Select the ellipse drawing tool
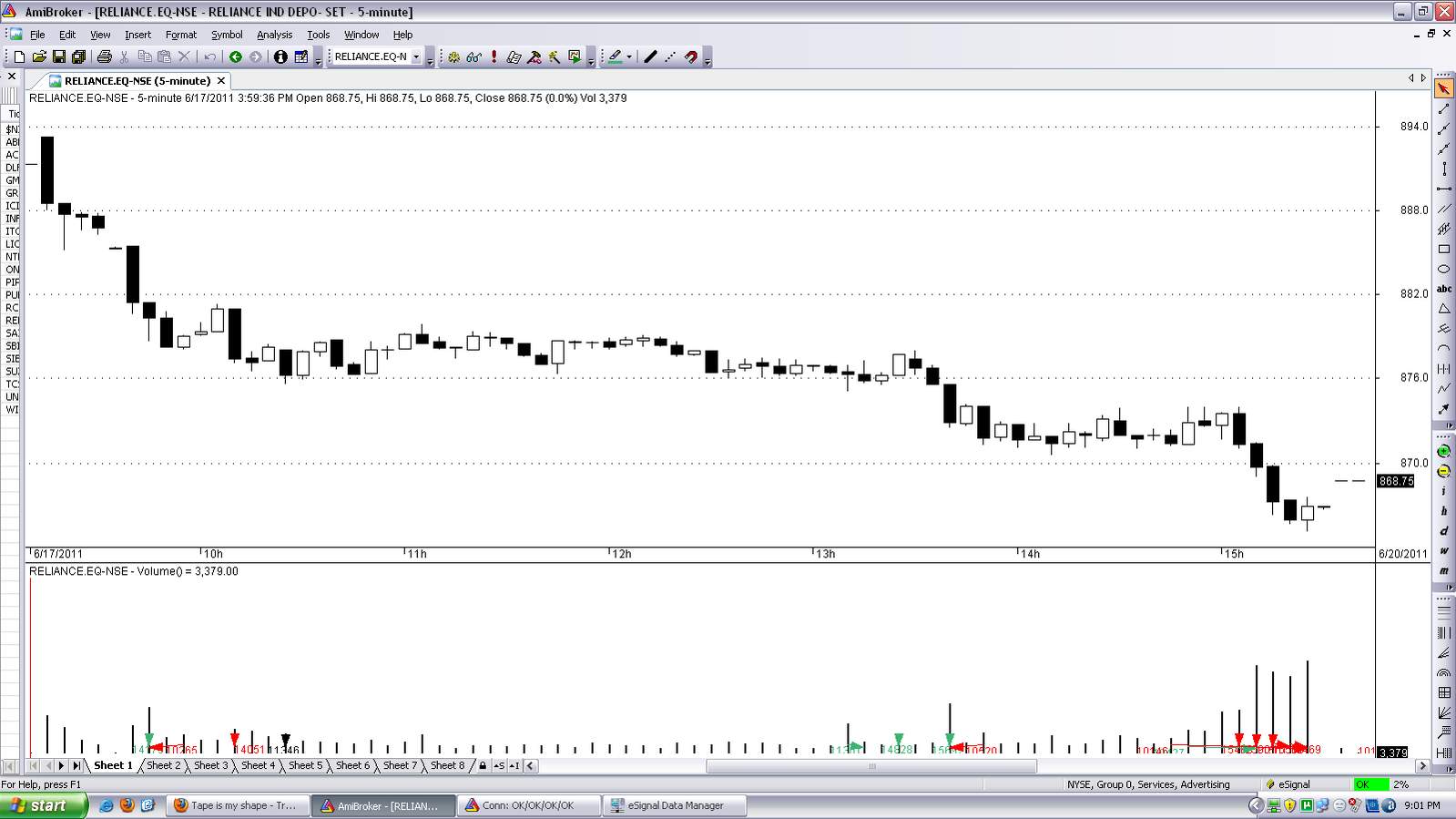This screenshot has width=1456, height=819. point(1444,269)
